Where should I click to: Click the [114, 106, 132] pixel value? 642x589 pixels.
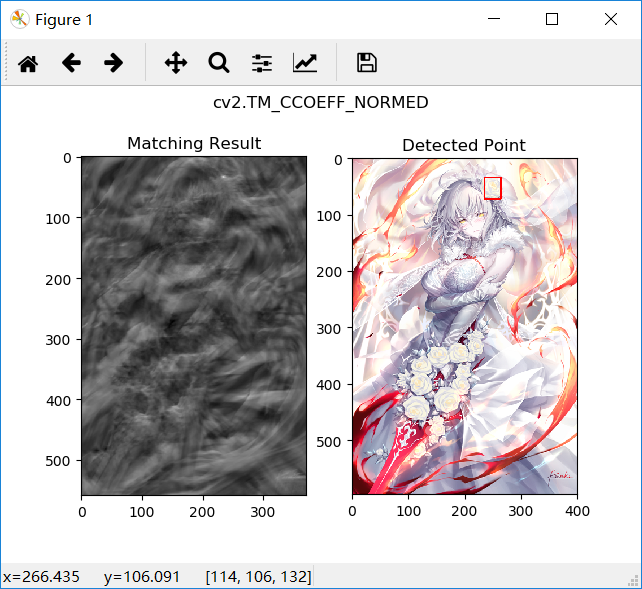coord(258,577)
